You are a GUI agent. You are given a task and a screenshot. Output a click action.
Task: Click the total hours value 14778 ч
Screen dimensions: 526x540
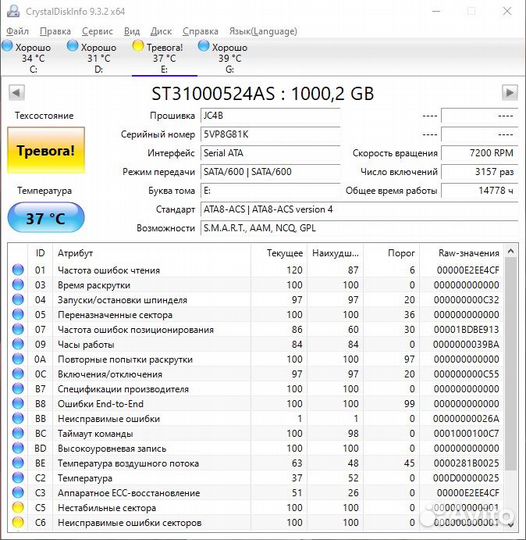pyautogui.click(x=479, y=190)
